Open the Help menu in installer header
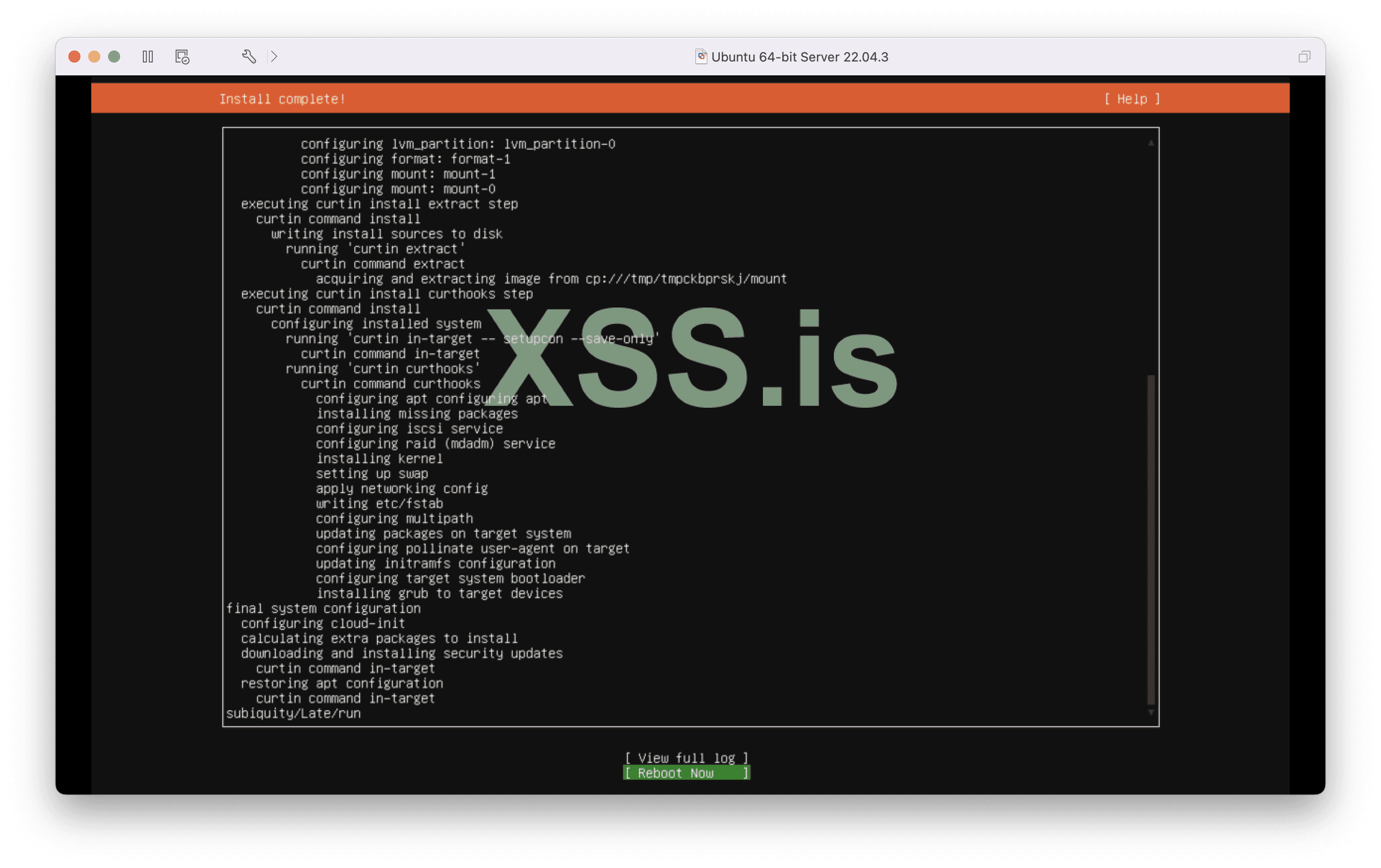This screenshot has height=868, width=1381. [1132, 99]
